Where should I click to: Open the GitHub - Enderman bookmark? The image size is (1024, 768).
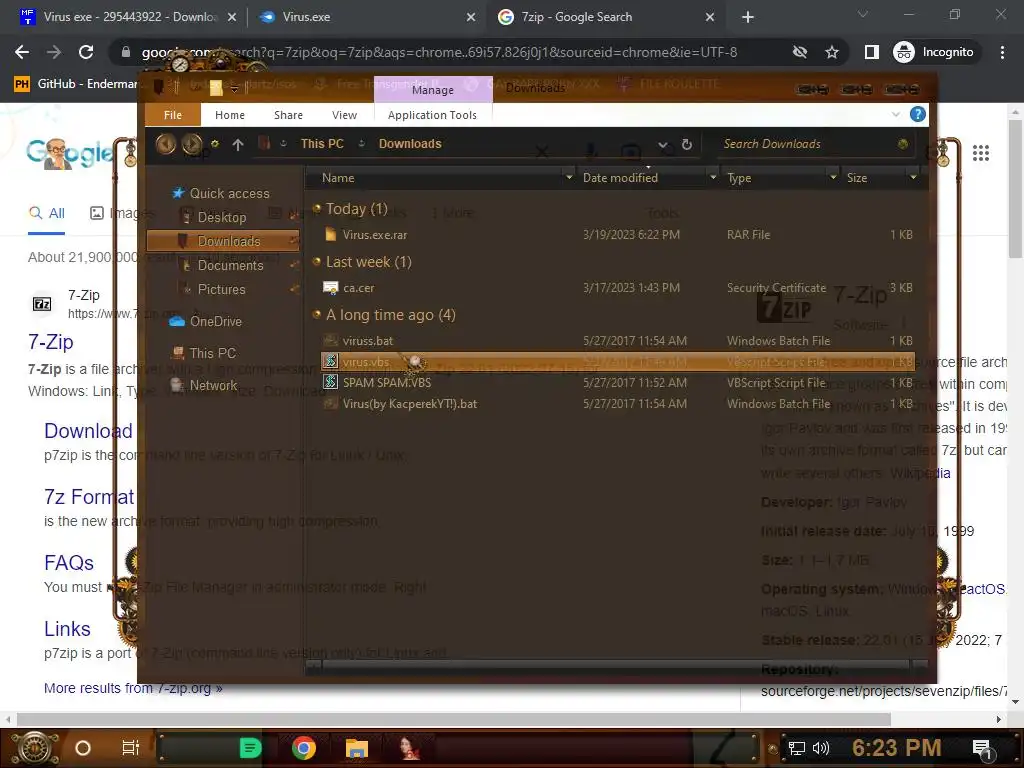click(x=76, y=84)
